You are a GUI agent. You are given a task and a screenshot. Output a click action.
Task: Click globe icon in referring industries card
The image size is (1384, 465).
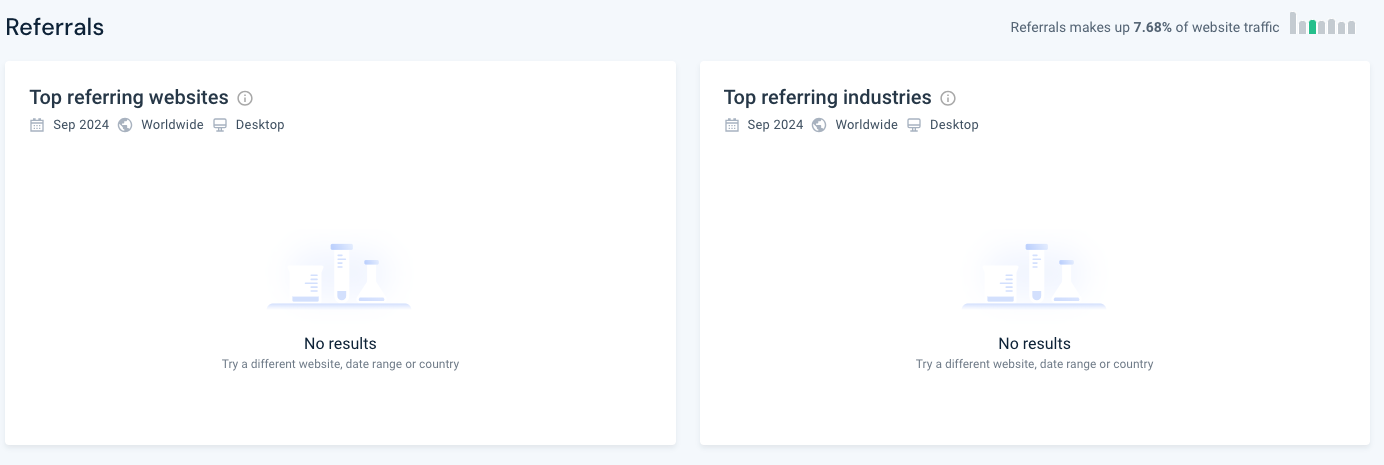(x=819, y=125)
